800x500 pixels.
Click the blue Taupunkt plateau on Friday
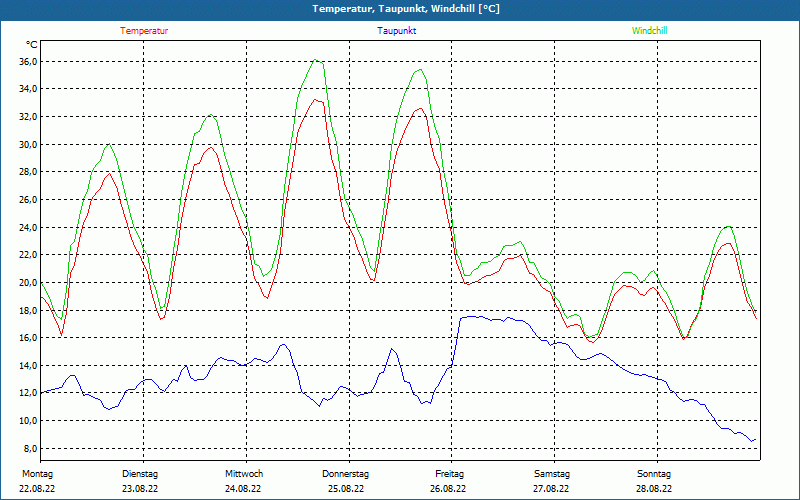tap(490, 318)
